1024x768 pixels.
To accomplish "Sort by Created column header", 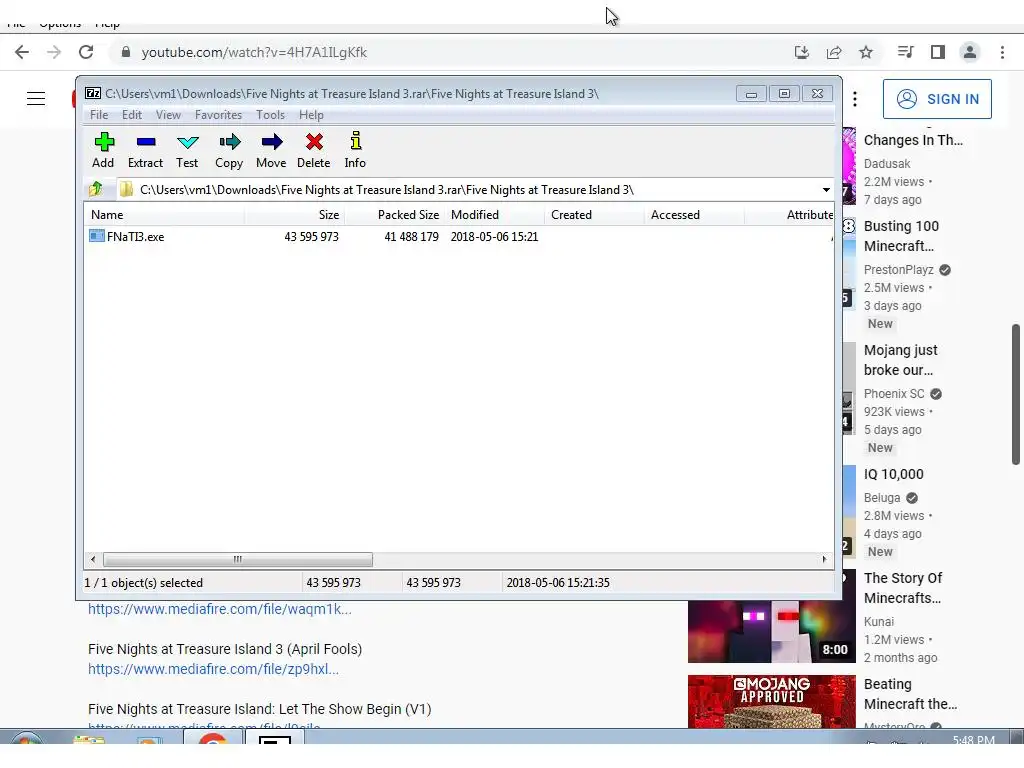I will [594, 215].
